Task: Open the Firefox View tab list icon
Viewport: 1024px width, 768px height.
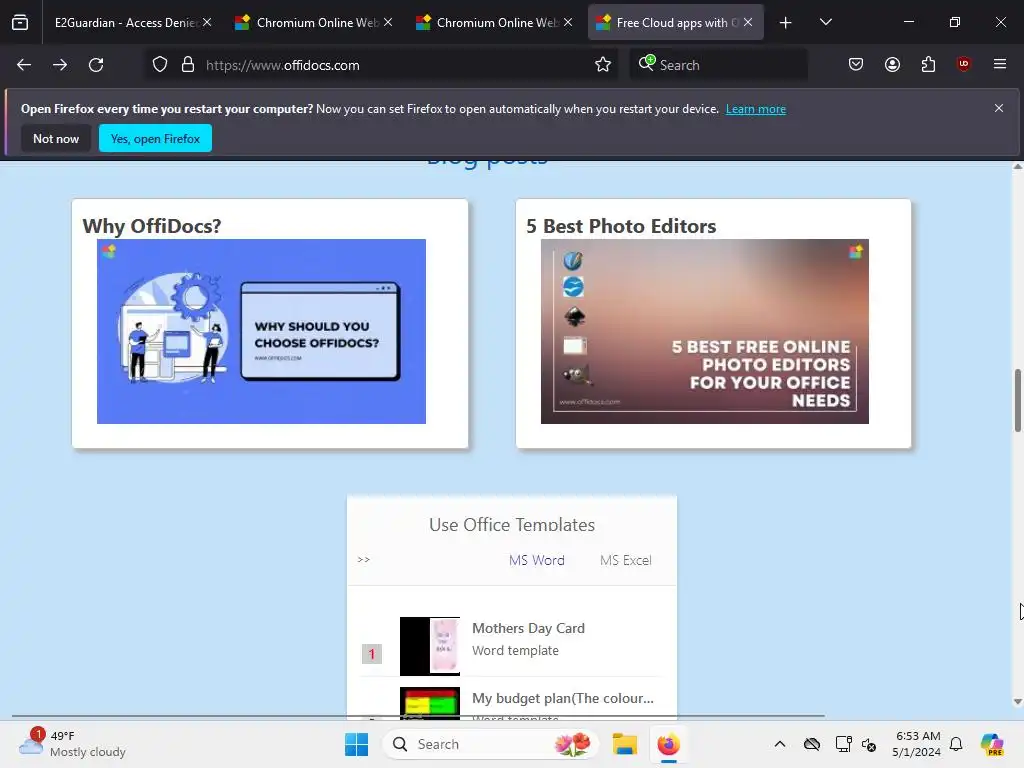Action: (20, 22)
